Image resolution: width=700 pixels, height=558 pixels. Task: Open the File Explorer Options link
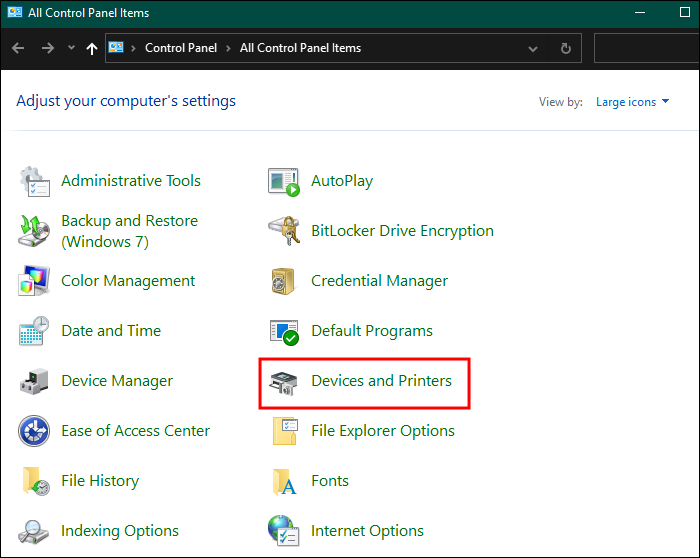pyautogui.click(x=382, y=431)
